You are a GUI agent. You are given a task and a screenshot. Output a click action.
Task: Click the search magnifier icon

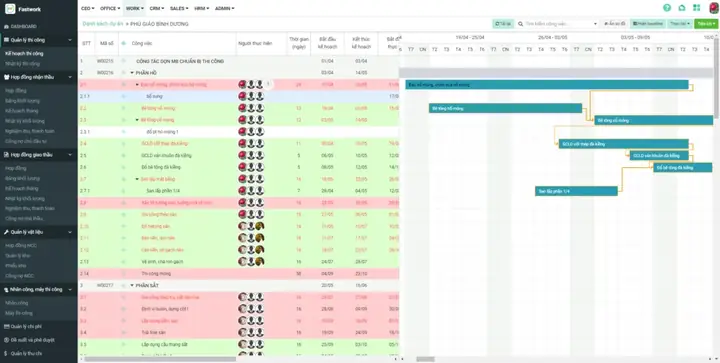[x=520, y=24]
